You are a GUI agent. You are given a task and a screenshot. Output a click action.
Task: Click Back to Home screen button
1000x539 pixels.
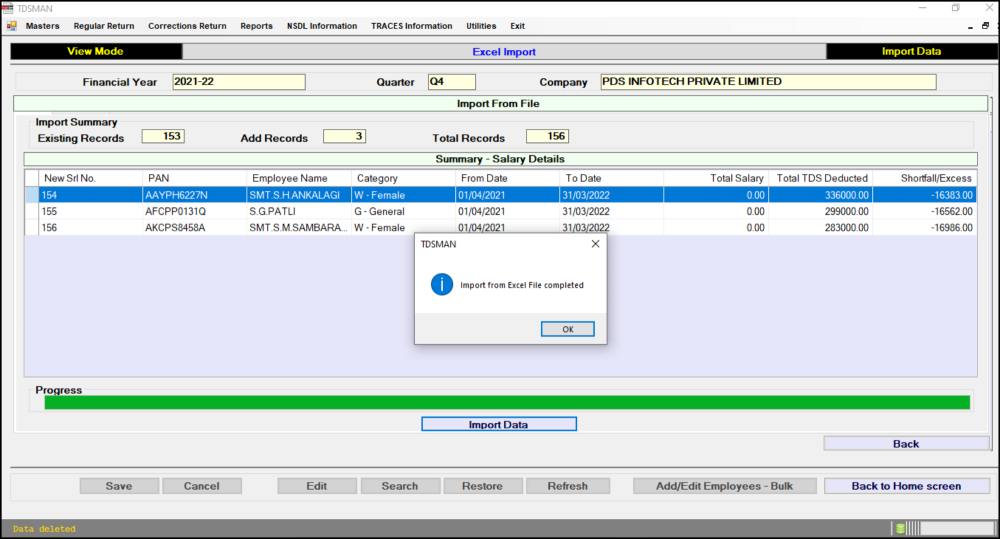pyautogui.click(x=906, y=486)
